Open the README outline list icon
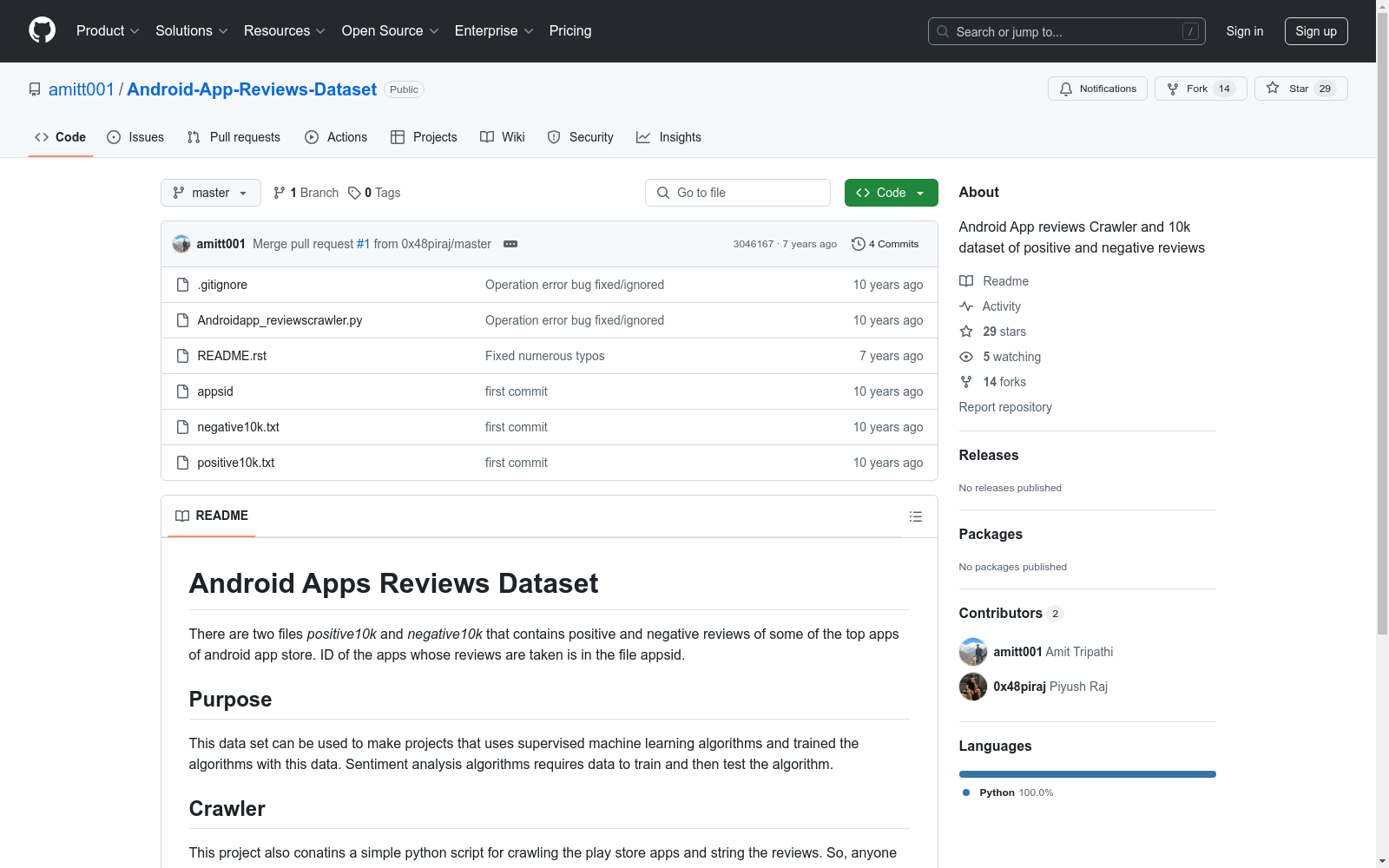The width and height of the screenshot is (1389, 868). 915,516
